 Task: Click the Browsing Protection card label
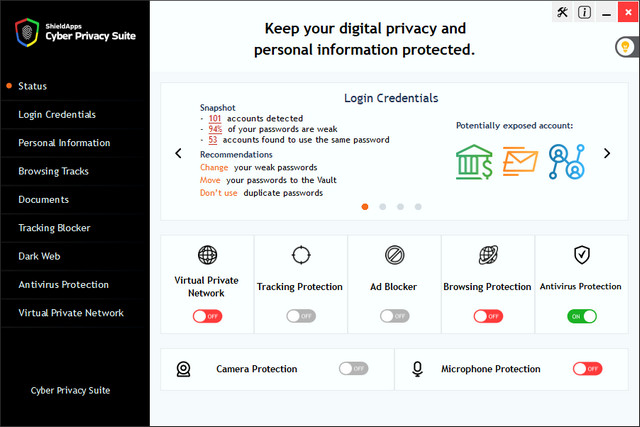point(487,287)
